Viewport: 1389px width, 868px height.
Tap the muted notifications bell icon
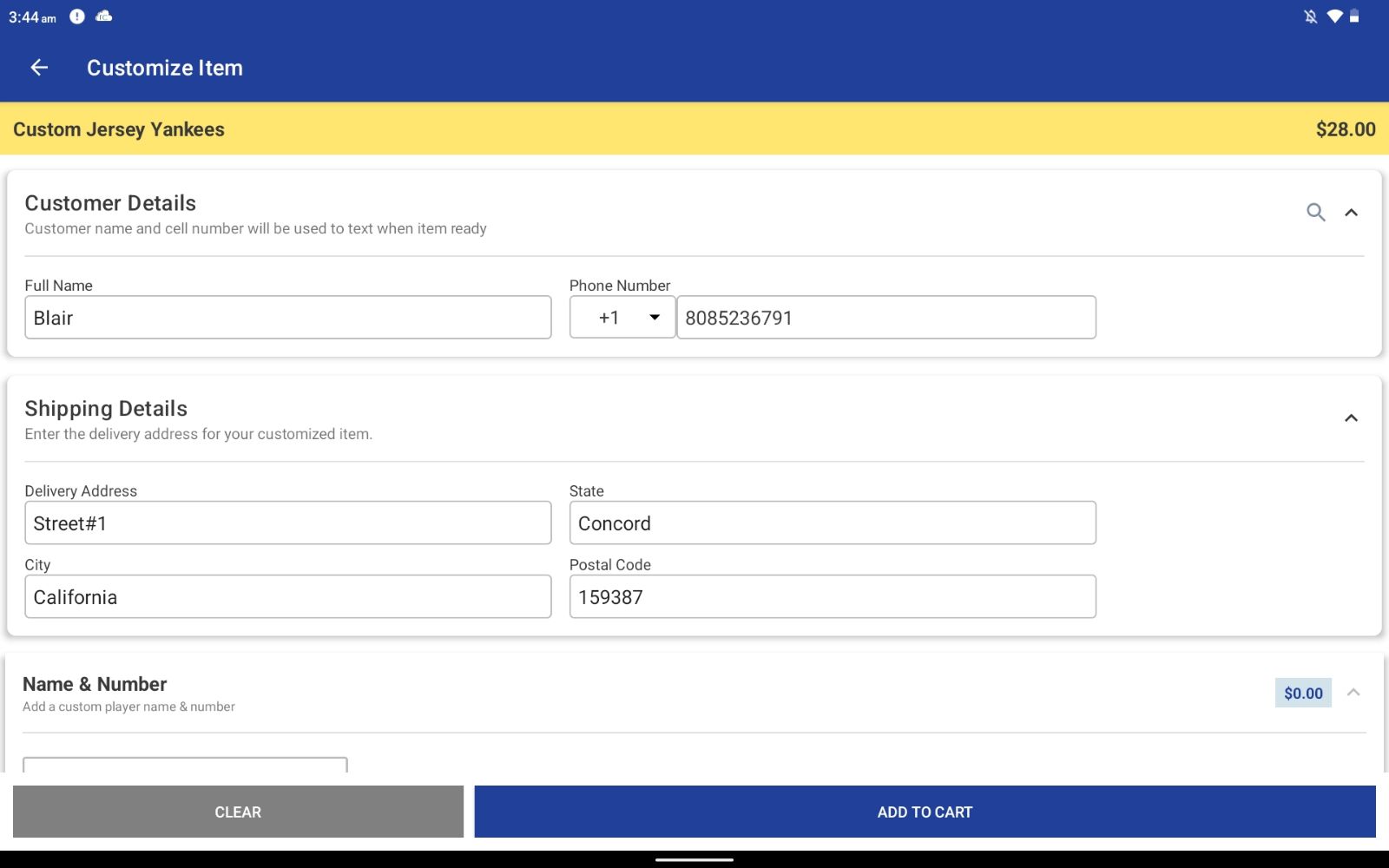(1311, 16)
